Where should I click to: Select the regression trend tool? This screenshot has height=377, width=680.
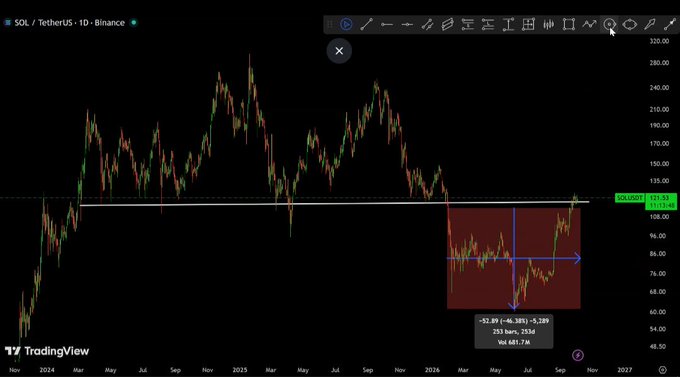point(447,25)
